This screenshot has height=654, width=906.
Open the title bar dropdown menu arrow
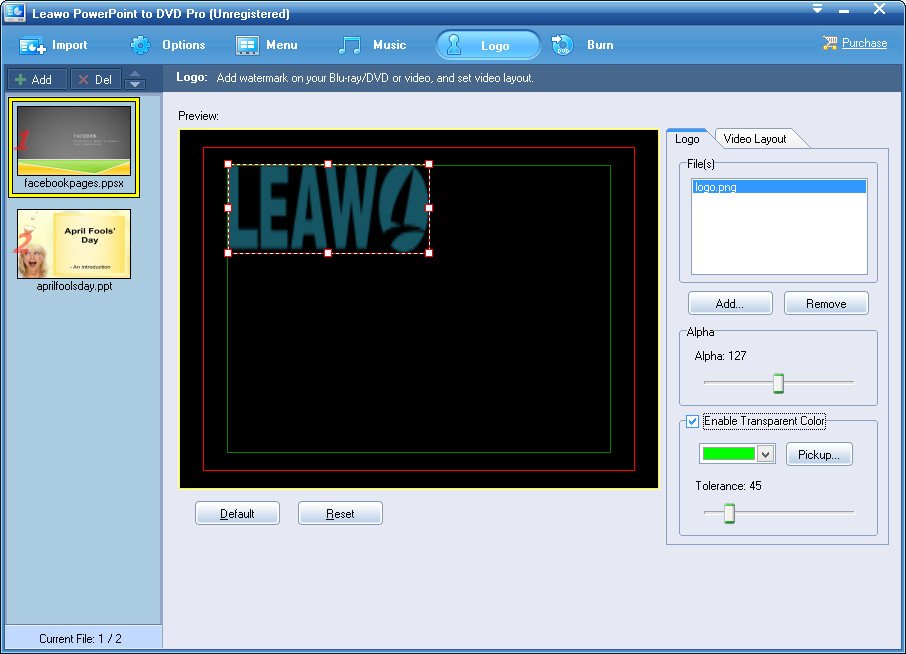click(x=817, y=9)
